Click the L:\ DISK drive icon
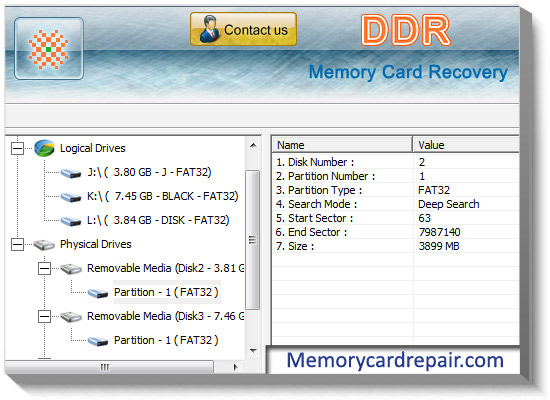Viewport: 550px width, 400px height. 71,221
